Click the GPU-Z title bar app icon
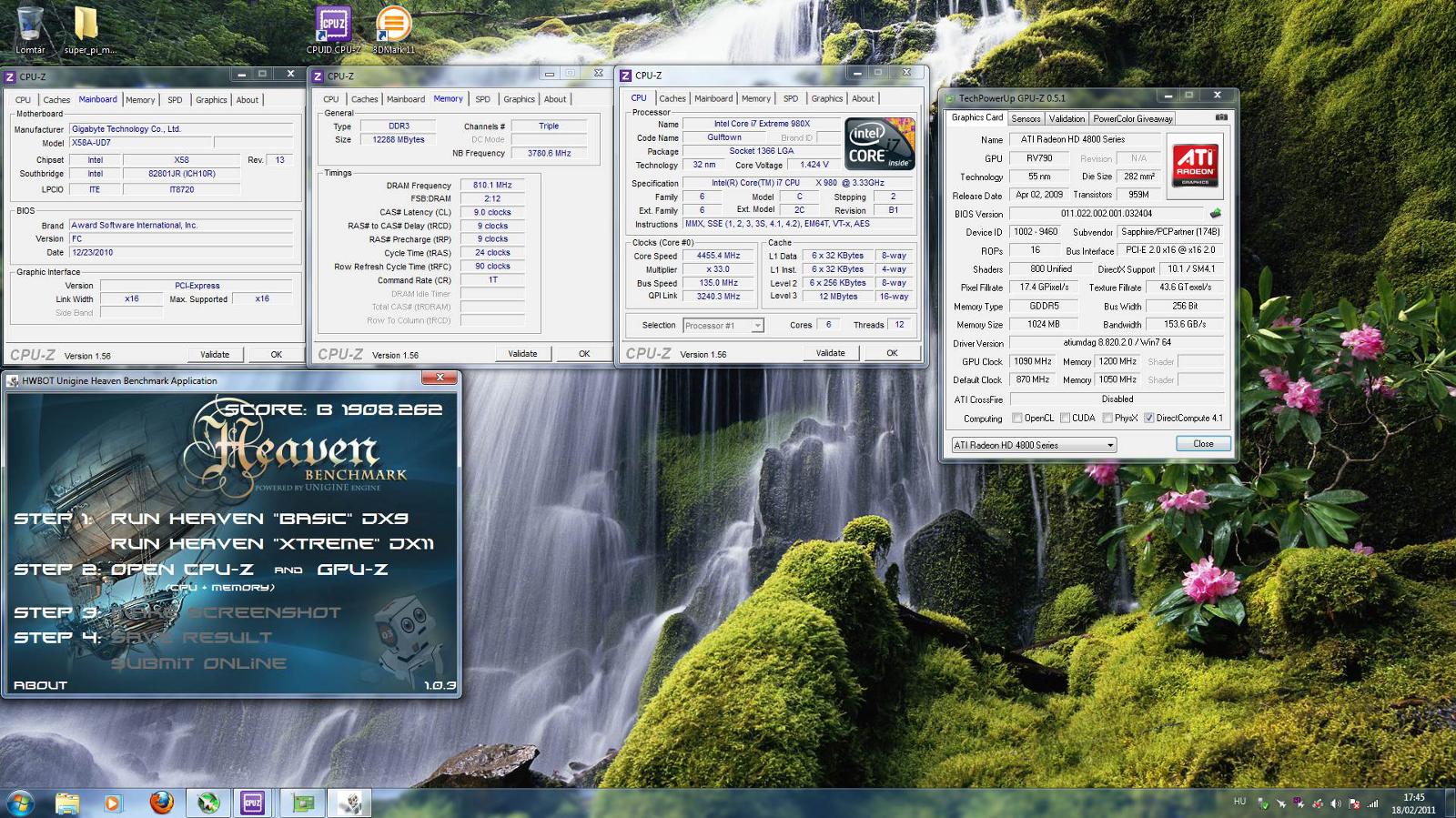The width and height of the screenshot is (1456, 818). click(x=950, y=98)
